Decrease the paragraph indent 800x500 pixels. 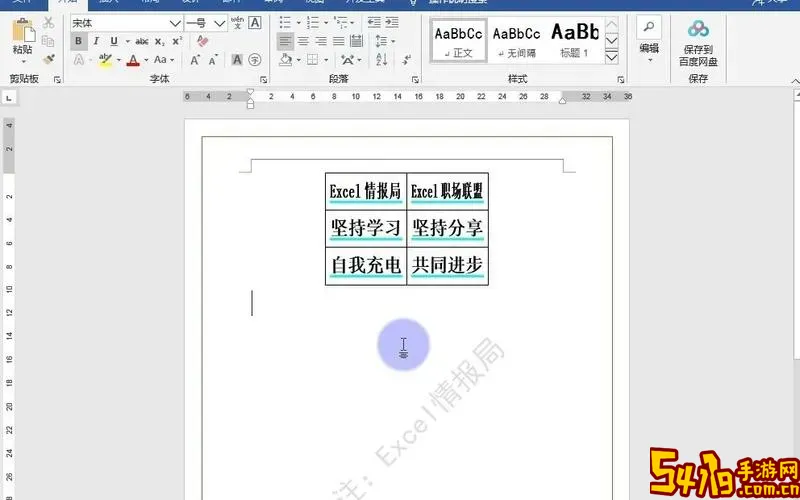click(x=374, y=22)
